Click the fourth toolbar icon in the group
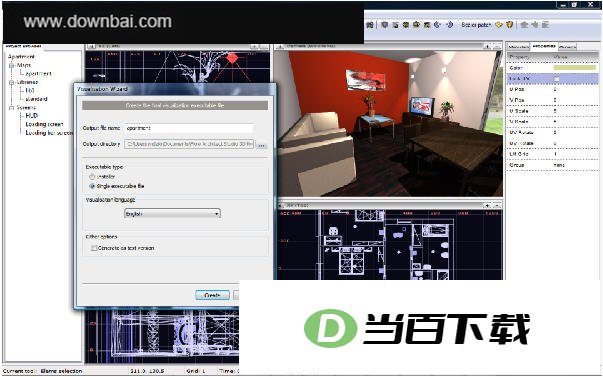The image size is (603, 377). (416, 25)
